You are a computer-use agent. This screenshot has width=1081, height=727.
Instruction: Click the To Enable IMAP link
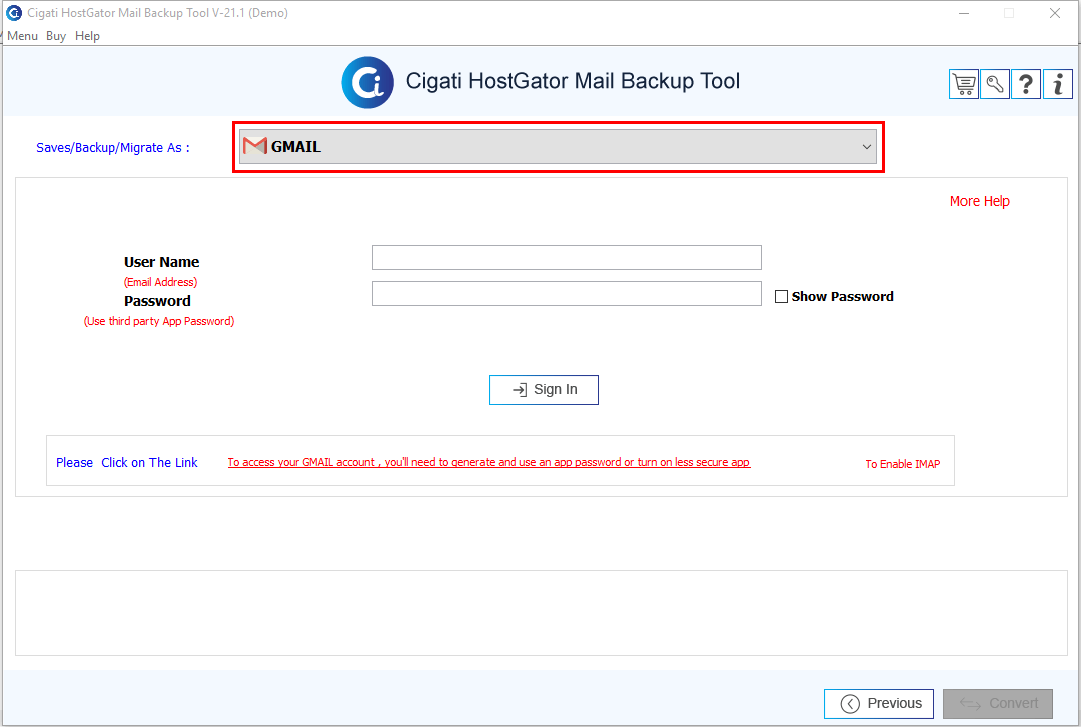[x=902, y=464]
